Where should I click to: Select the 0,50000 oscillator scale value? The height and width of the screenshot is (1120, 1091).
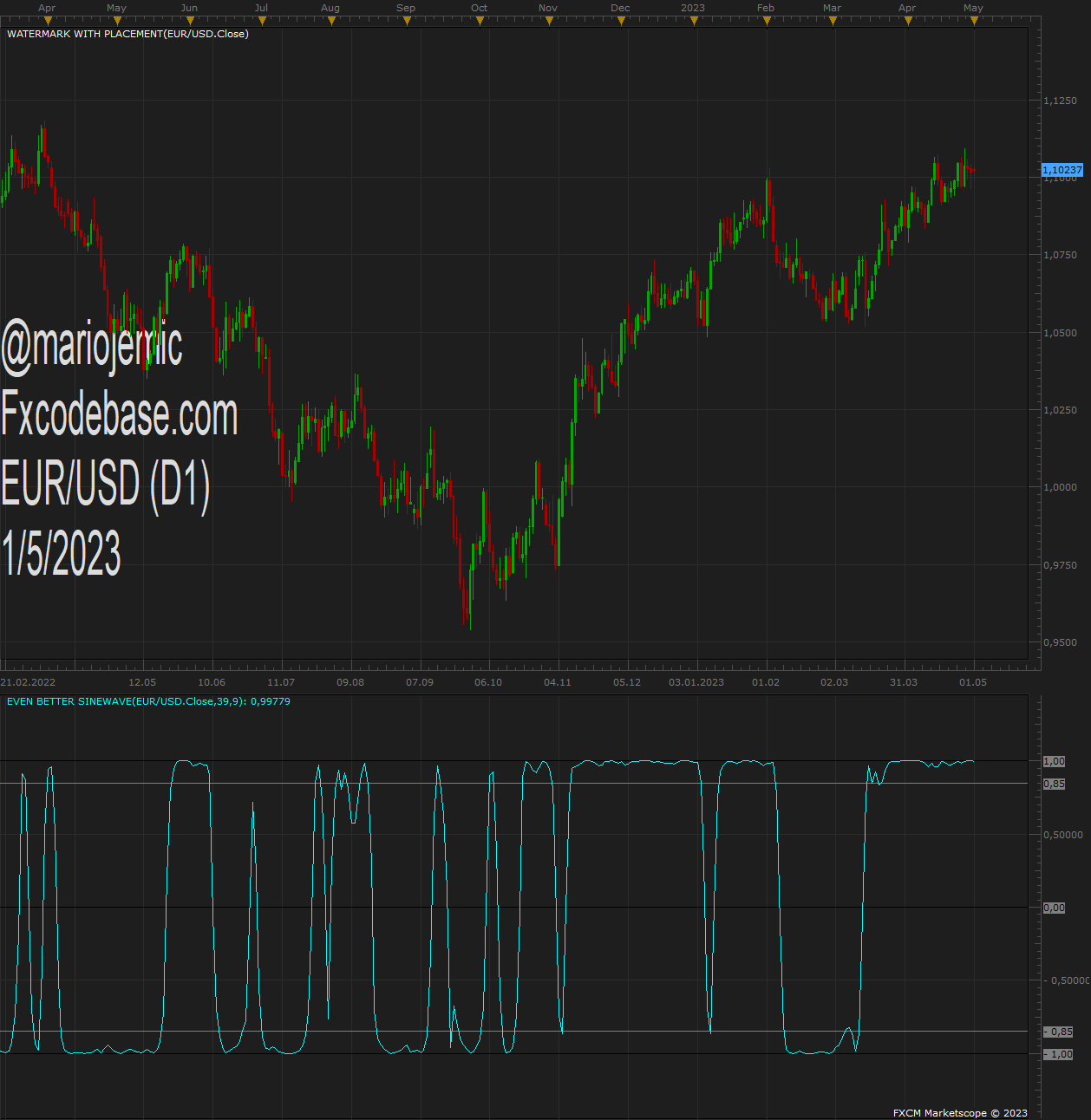pos(1062,835)
